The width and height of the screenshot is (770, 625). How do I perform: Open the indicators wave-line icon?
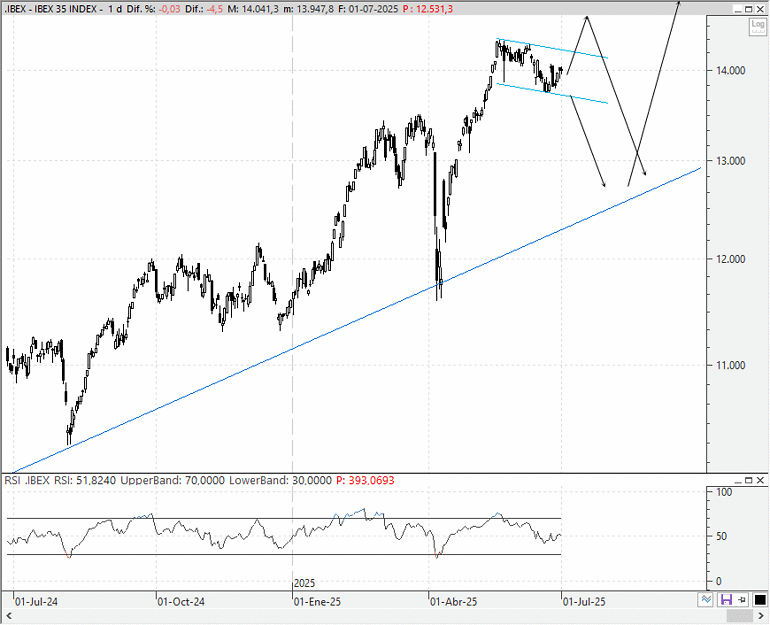click(706, 599)
